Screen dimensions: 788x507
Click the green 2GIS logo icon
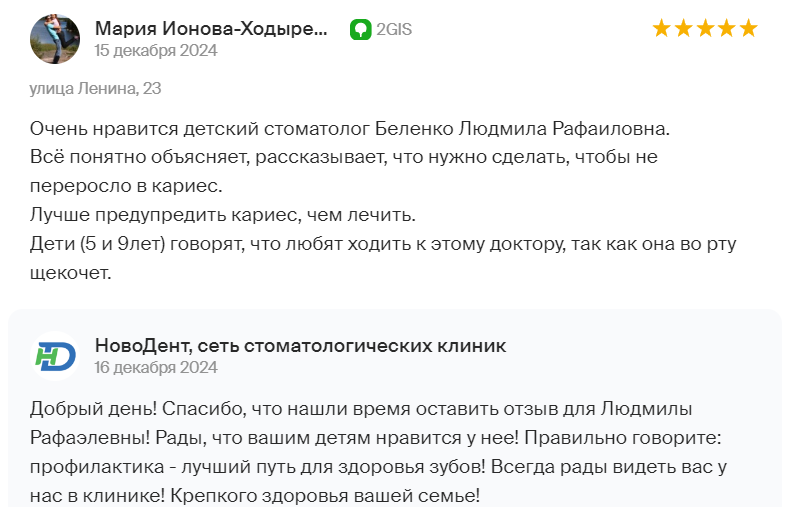tap(360, 30)
